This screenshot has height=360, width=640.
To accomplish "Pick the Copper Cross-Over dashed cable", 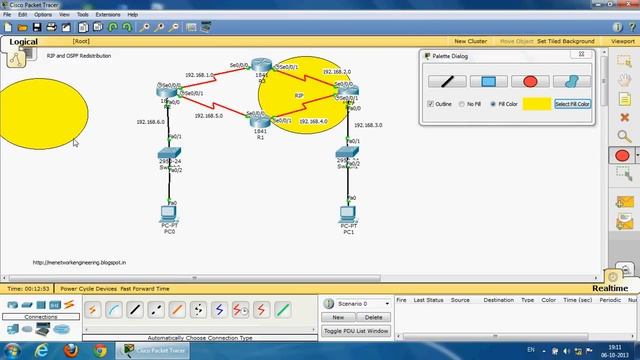I will click(156, 310).
